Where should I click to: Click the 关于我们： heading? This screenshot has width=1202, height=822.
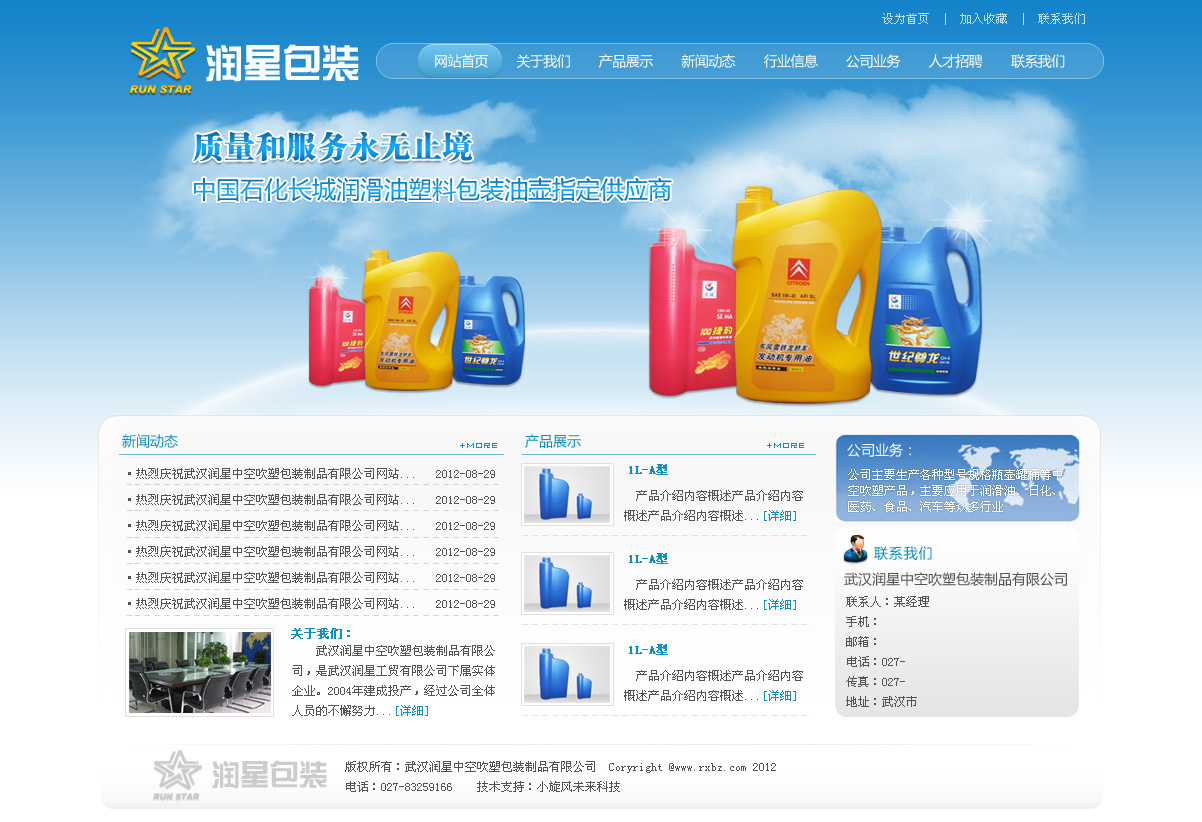click(x=322, y=633)
